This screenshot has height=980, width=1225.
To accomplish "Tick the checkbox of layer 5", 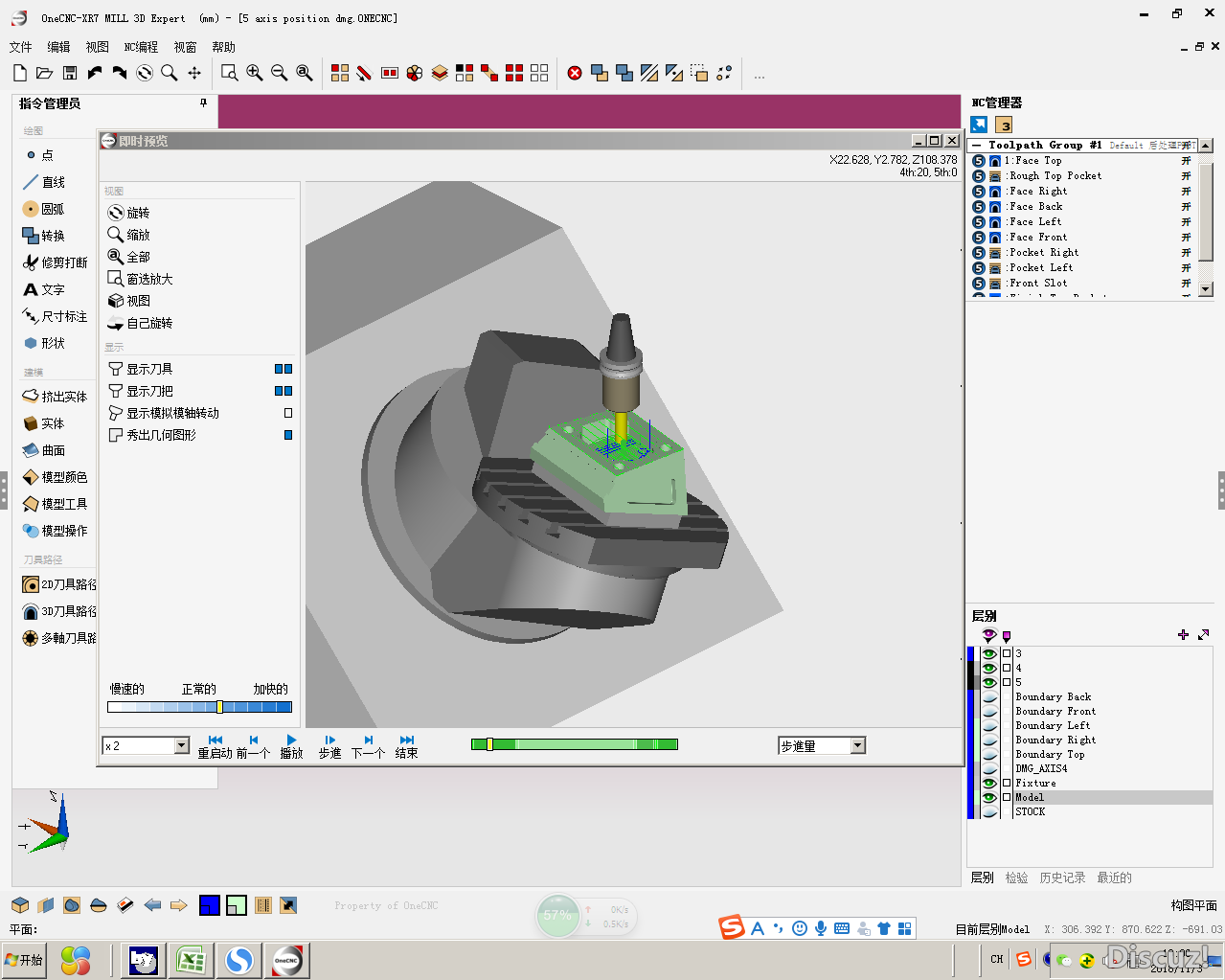I will point(1007,682).
